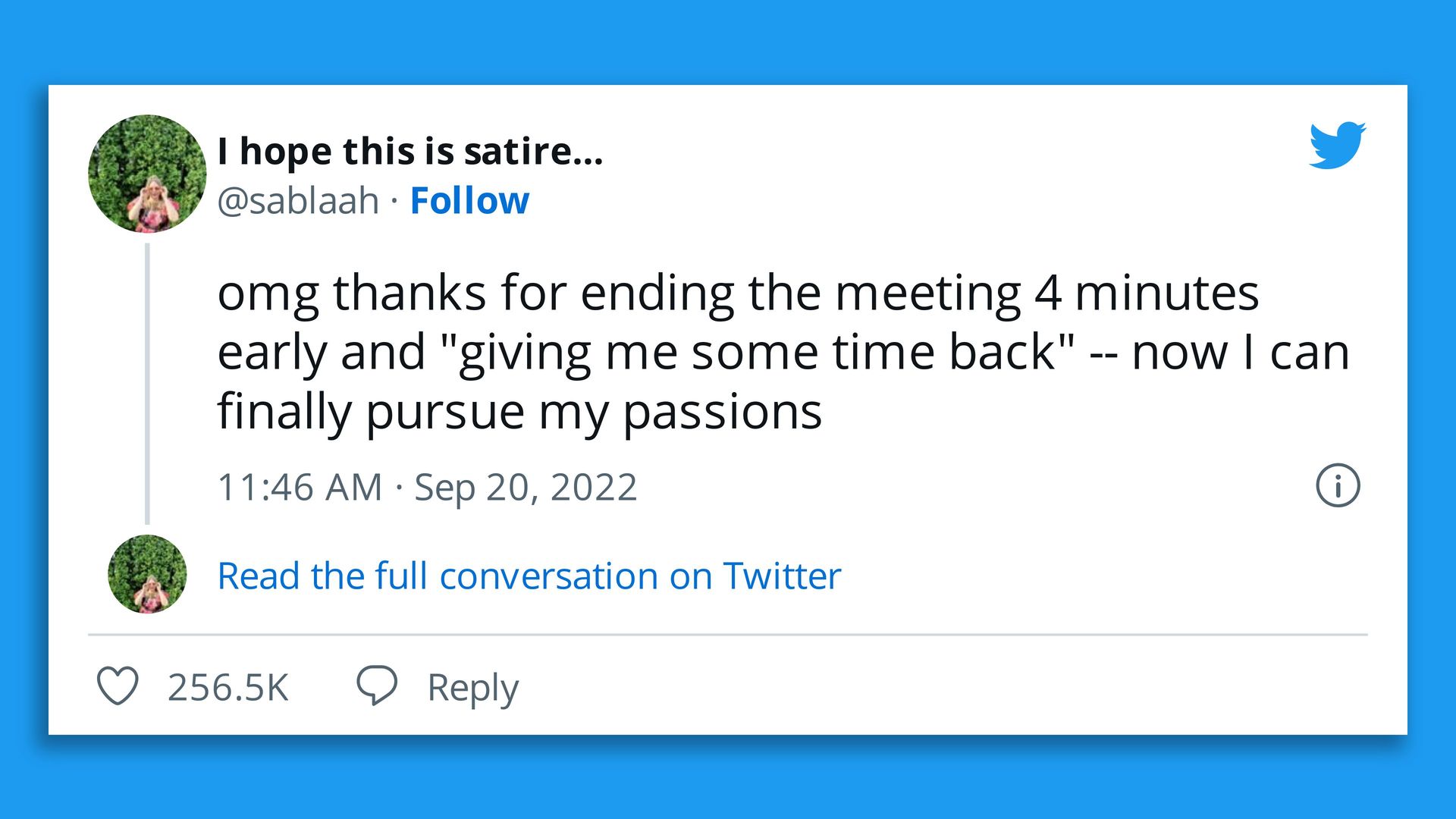Click display name "I hope this is satire..."
Viewport: 1456px width, 819px height.
pyautogui.click(x=409, y=151)
